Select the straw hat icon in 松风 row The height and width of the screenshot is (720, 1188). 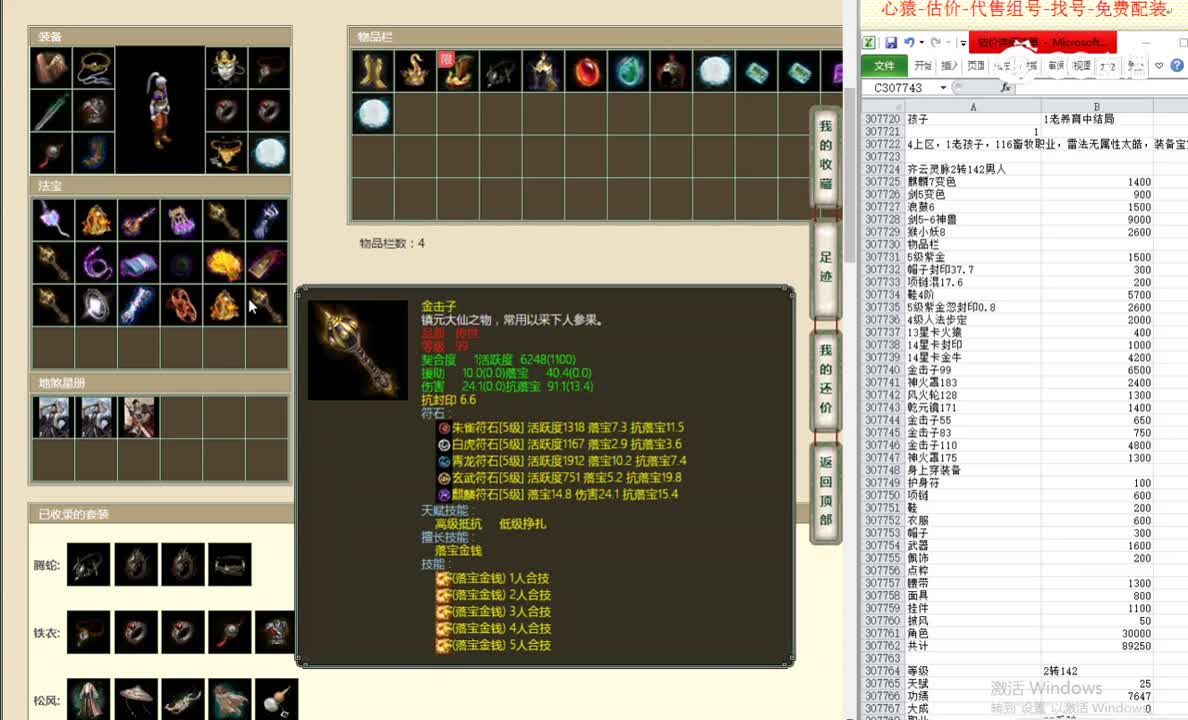(136, 700)
